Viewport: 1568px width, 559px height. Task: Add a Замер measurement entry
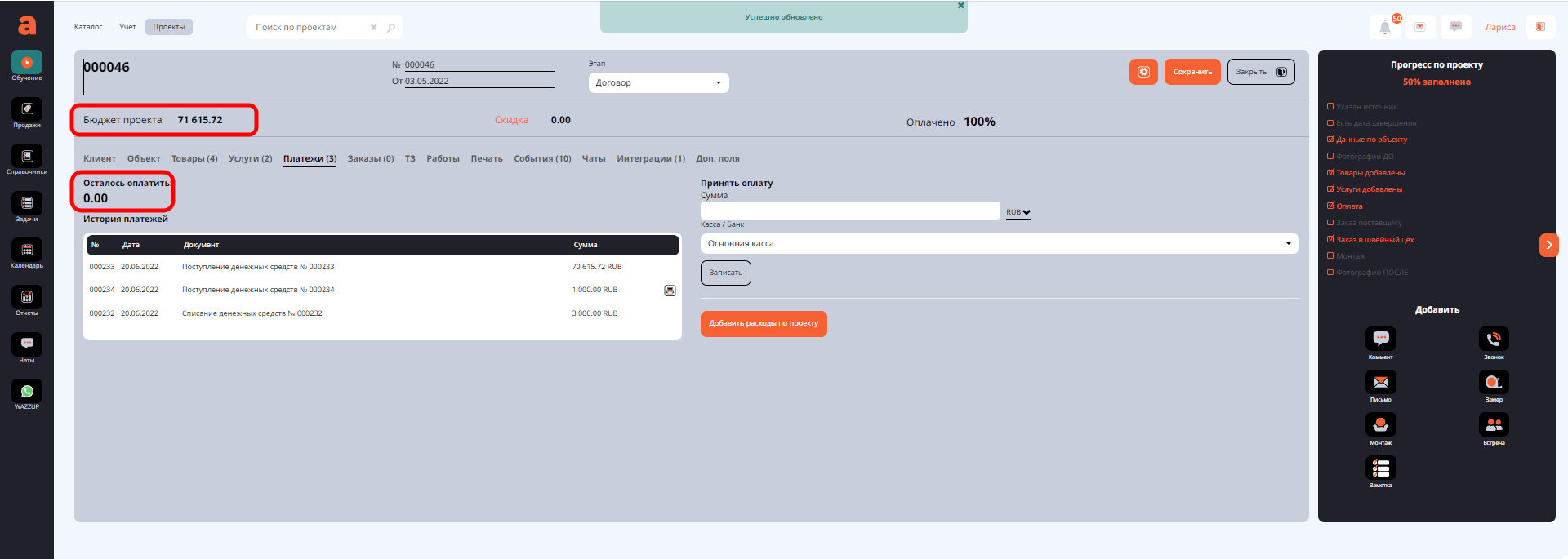tap(1493, 382)
